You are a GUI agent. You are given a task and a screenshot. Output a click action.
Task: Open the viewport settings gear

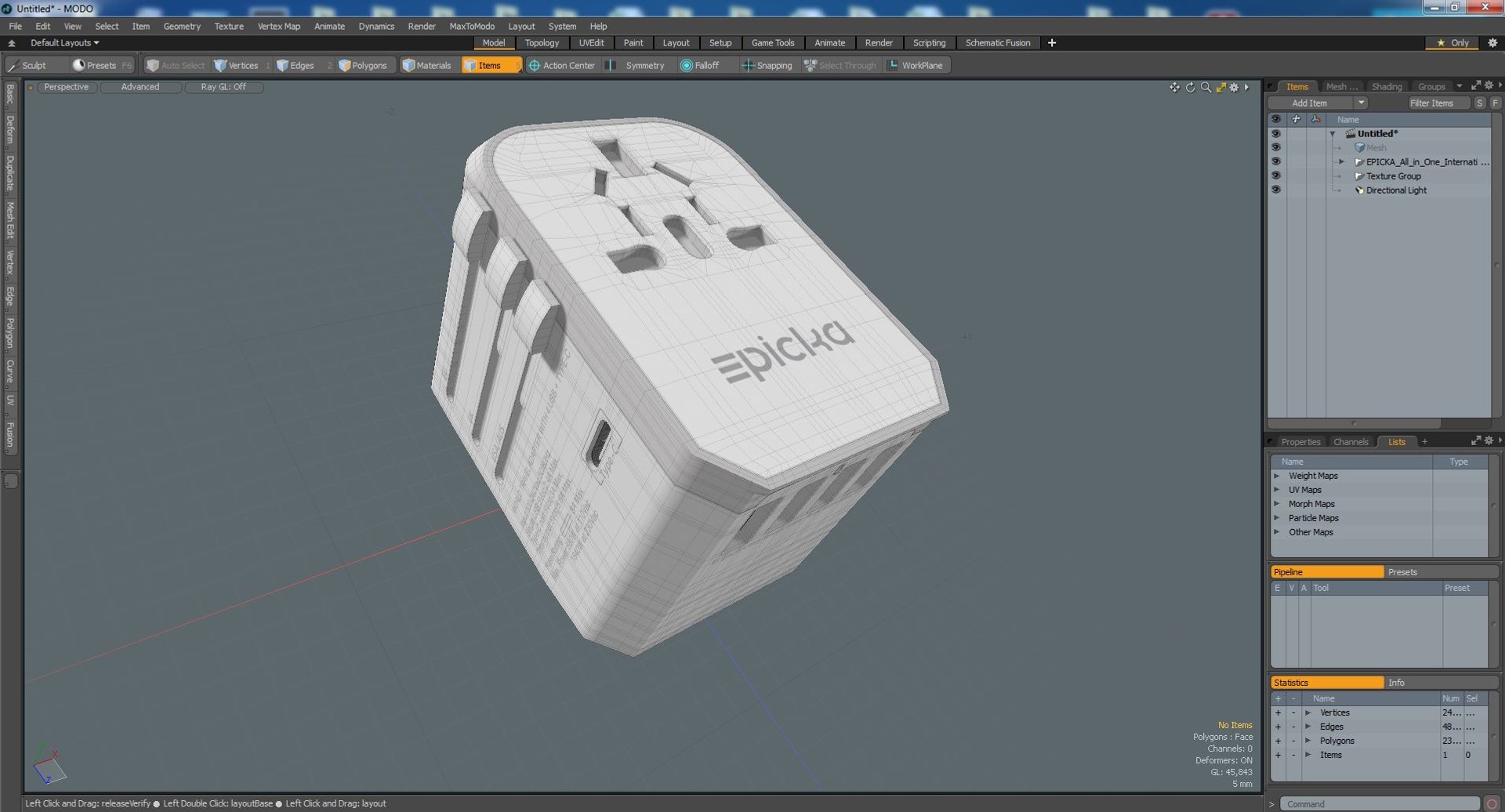(x=1235, y=87)
